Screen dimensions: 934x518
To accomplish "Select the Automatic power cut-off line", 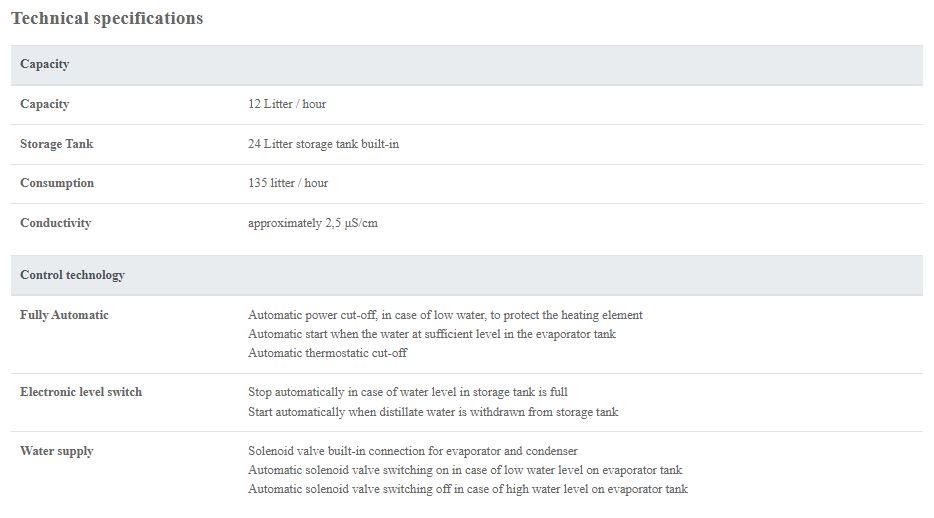I will [445, 315].
